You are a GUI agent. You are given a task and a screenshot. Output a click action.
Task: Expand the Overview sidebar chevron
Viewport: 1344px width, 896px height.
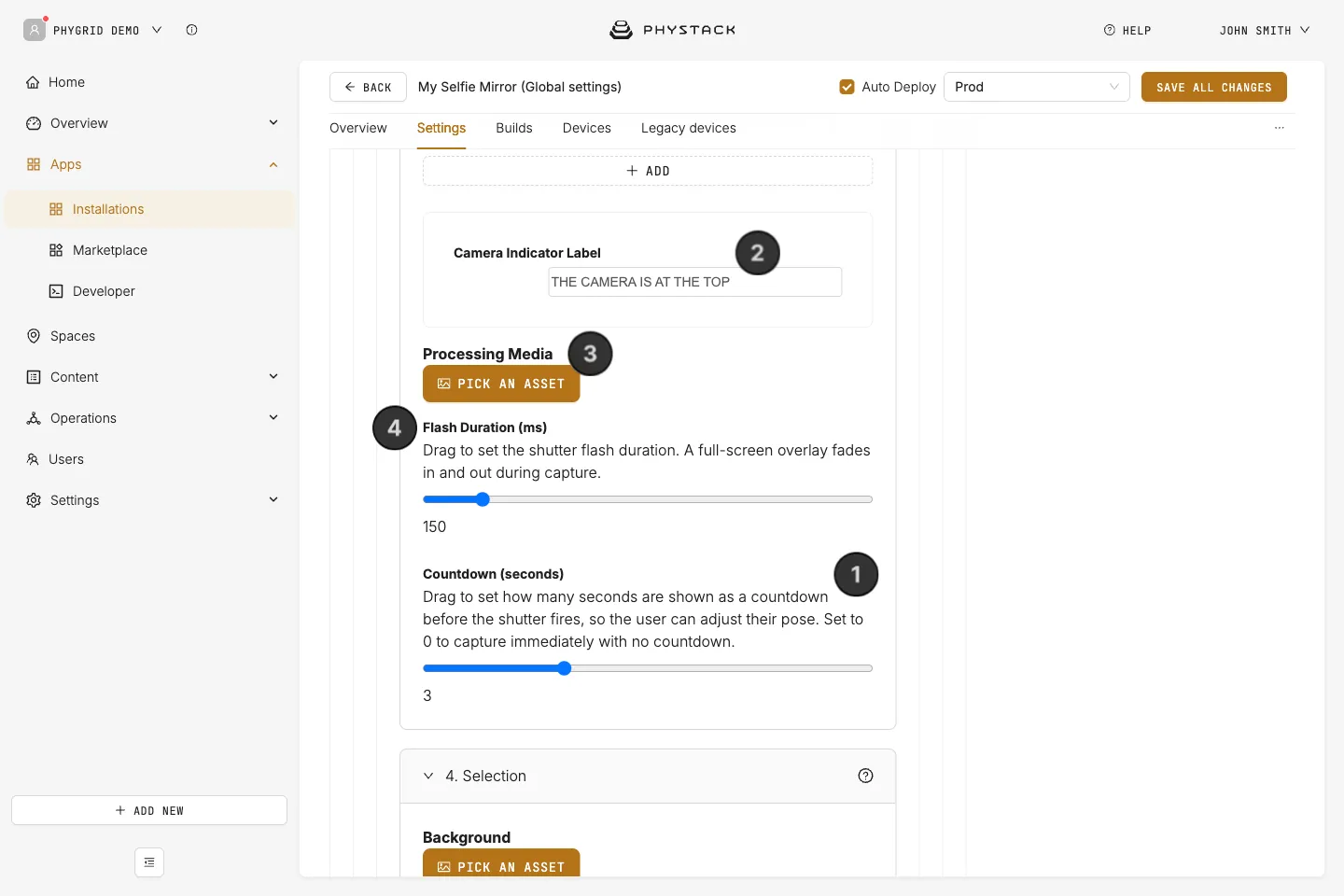(273, 123)
